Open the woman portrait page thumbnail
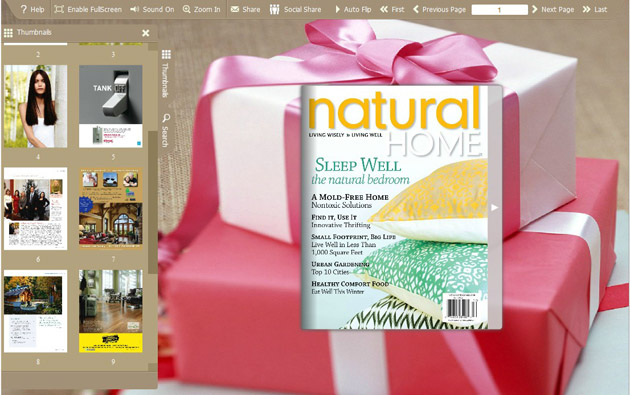The width and height of the screenshot is (630, 395). pyautogui.click(x=35, y=106)
